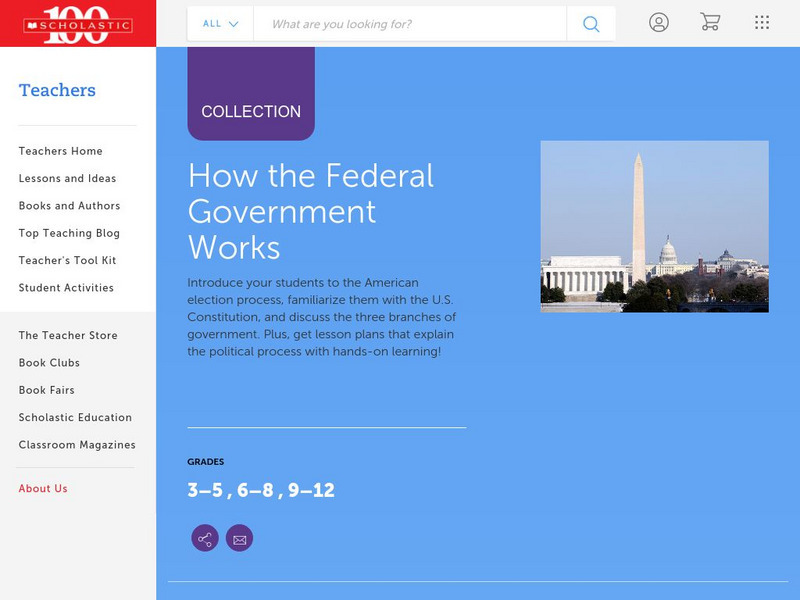Navigate to Books and Authors
This screenshot has height=600, width=800.
(67, 206)
